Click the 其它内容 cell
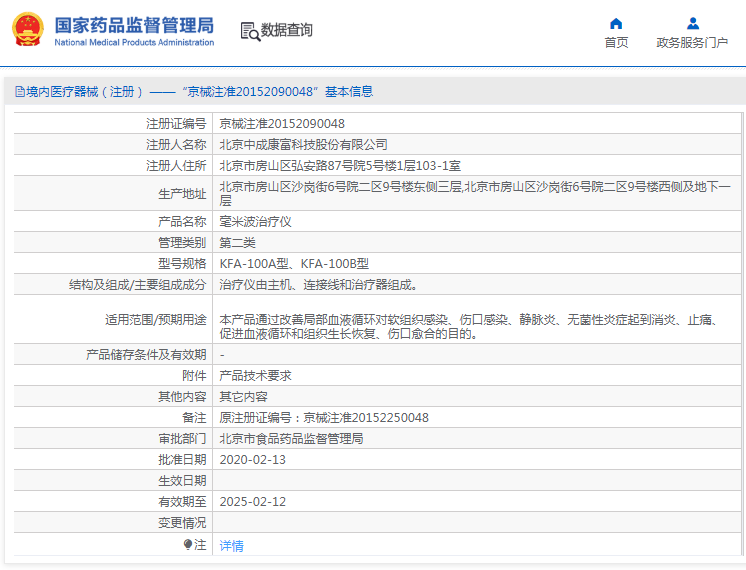Screen dimensions: 746x570 pos(243,396)
